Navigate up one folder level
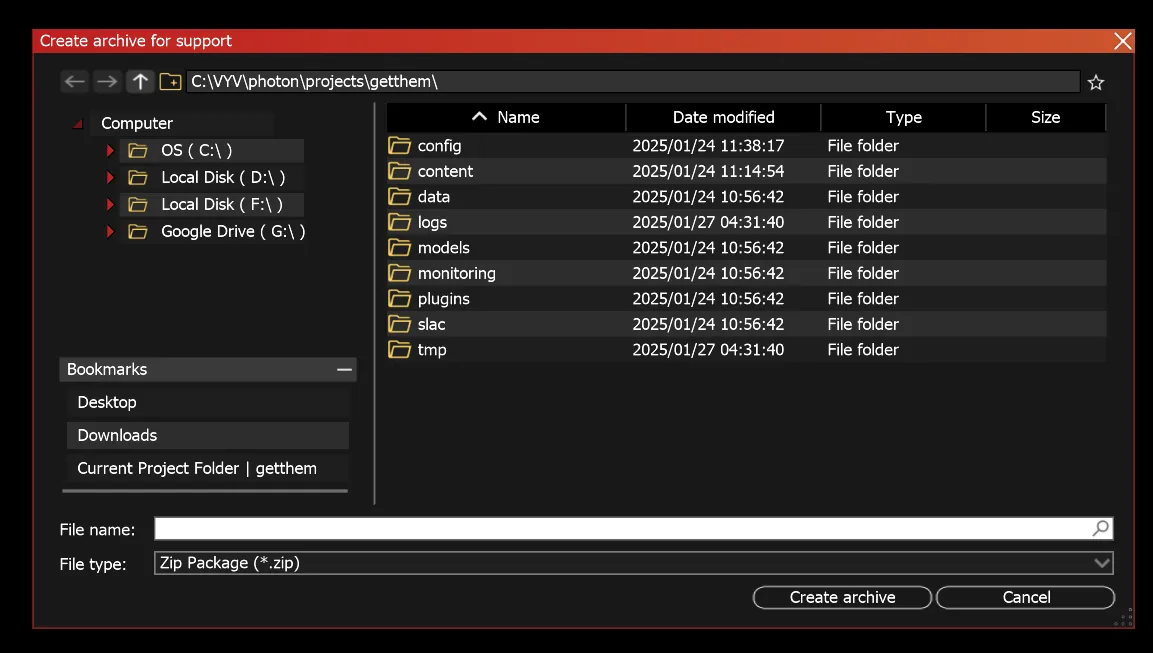Screen dimensions: 1153x653 [140, 82]
